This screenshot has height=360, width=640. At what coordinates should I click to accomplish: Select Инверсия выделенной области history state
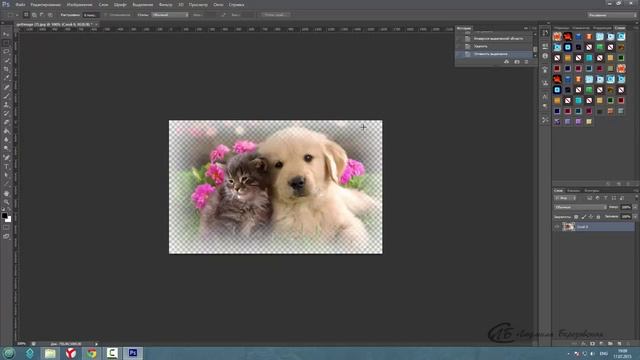pyautogui.click(x=498, y=38)
